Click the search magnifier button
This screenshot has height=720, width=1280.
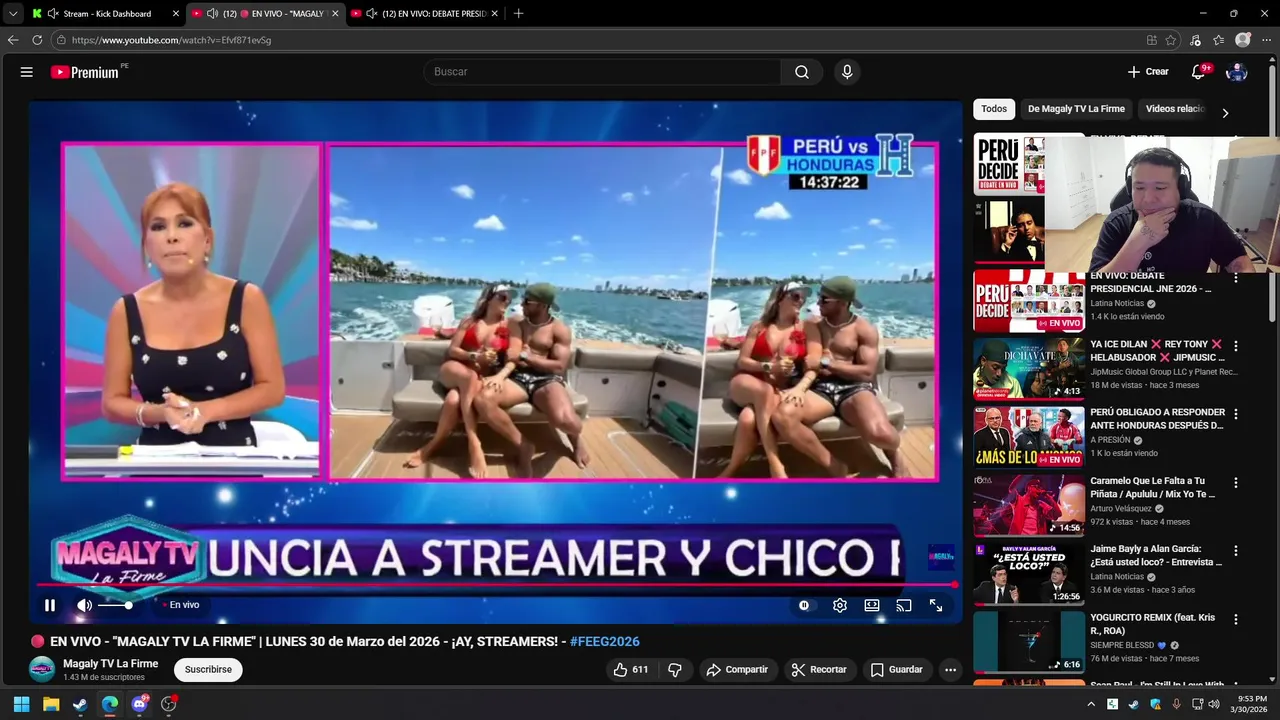tap(802, 72)
